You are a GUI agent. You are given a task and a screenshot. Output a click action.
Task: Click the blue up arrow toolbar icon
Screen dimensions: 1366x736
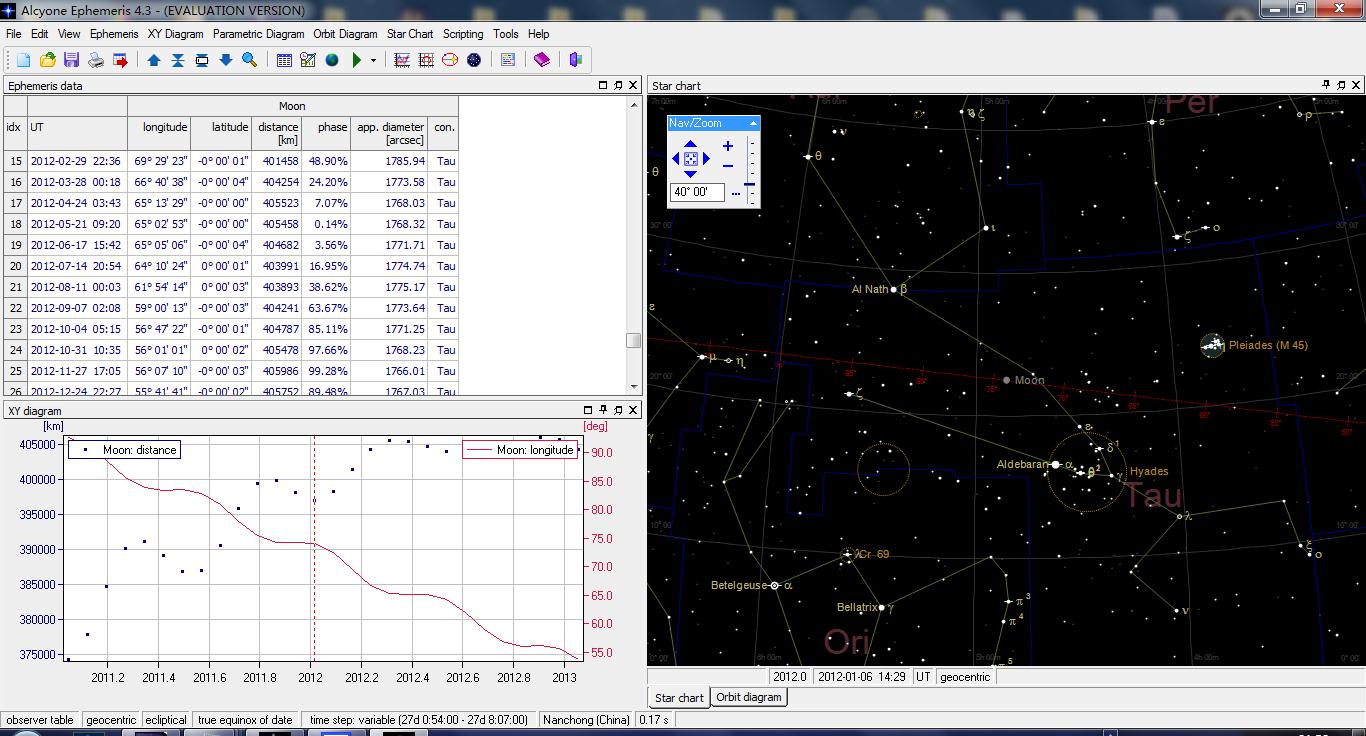click(x=153, y=60)
